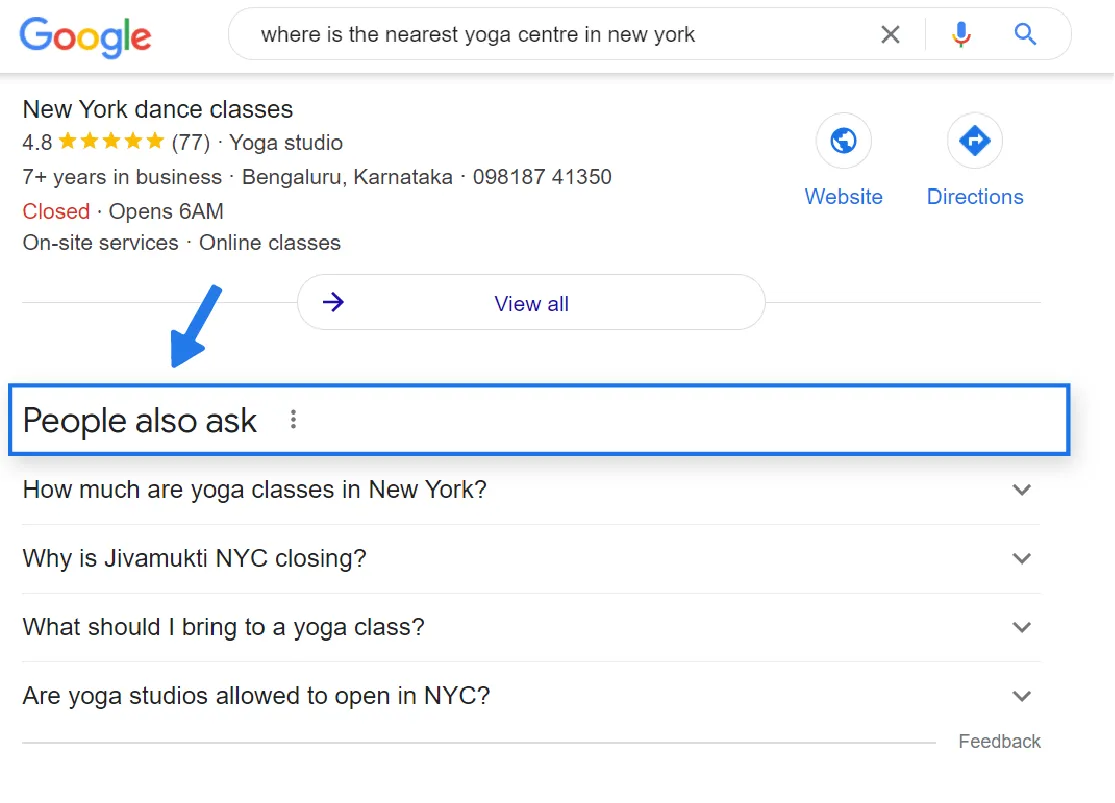The width and height of the screenshot is (1115, 803).
Task: Open the Website globe icon
Action: [844, 141]
